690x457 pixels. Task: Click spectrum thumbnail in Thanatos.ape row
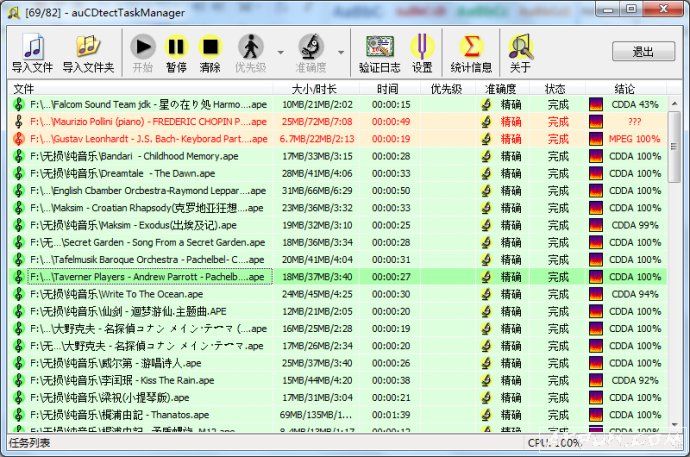596,415
